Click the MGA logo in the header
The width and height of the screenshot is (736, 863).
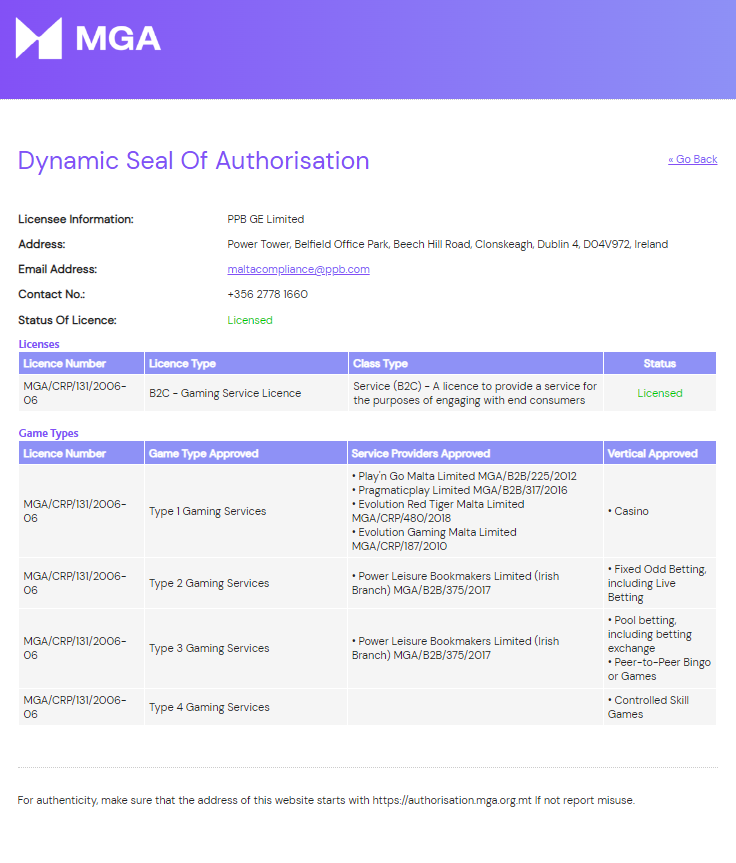click(88, 38)
